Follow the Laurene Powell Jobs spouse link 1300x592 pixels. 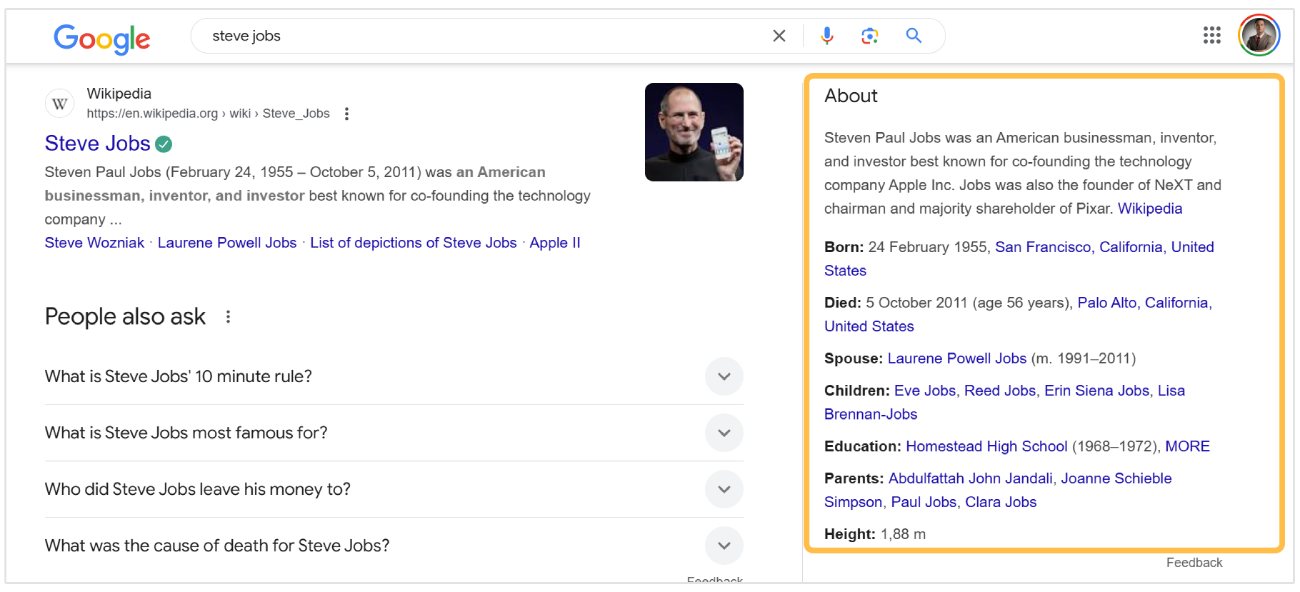(956, 358)
